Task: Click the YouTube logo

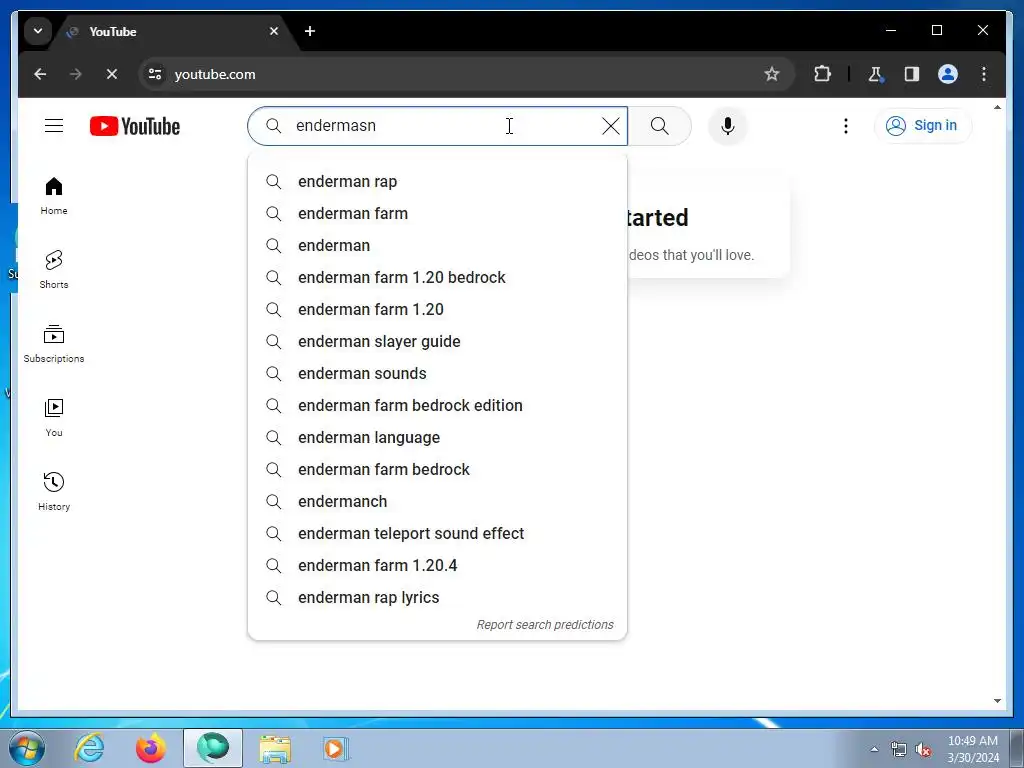Action: coord(135,126)
